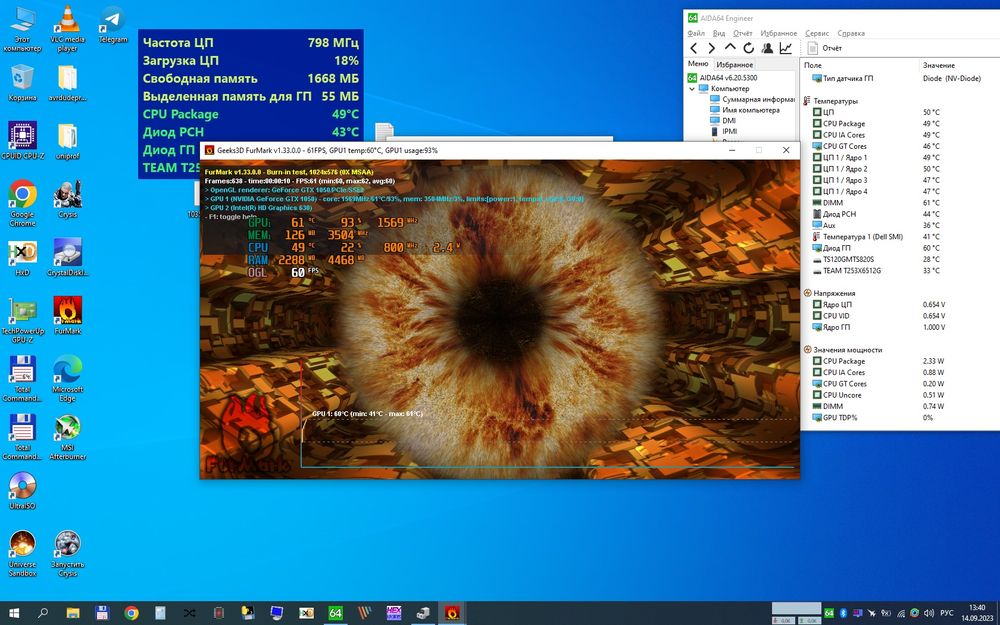Open the Windows Start menu

coord(13,613)
